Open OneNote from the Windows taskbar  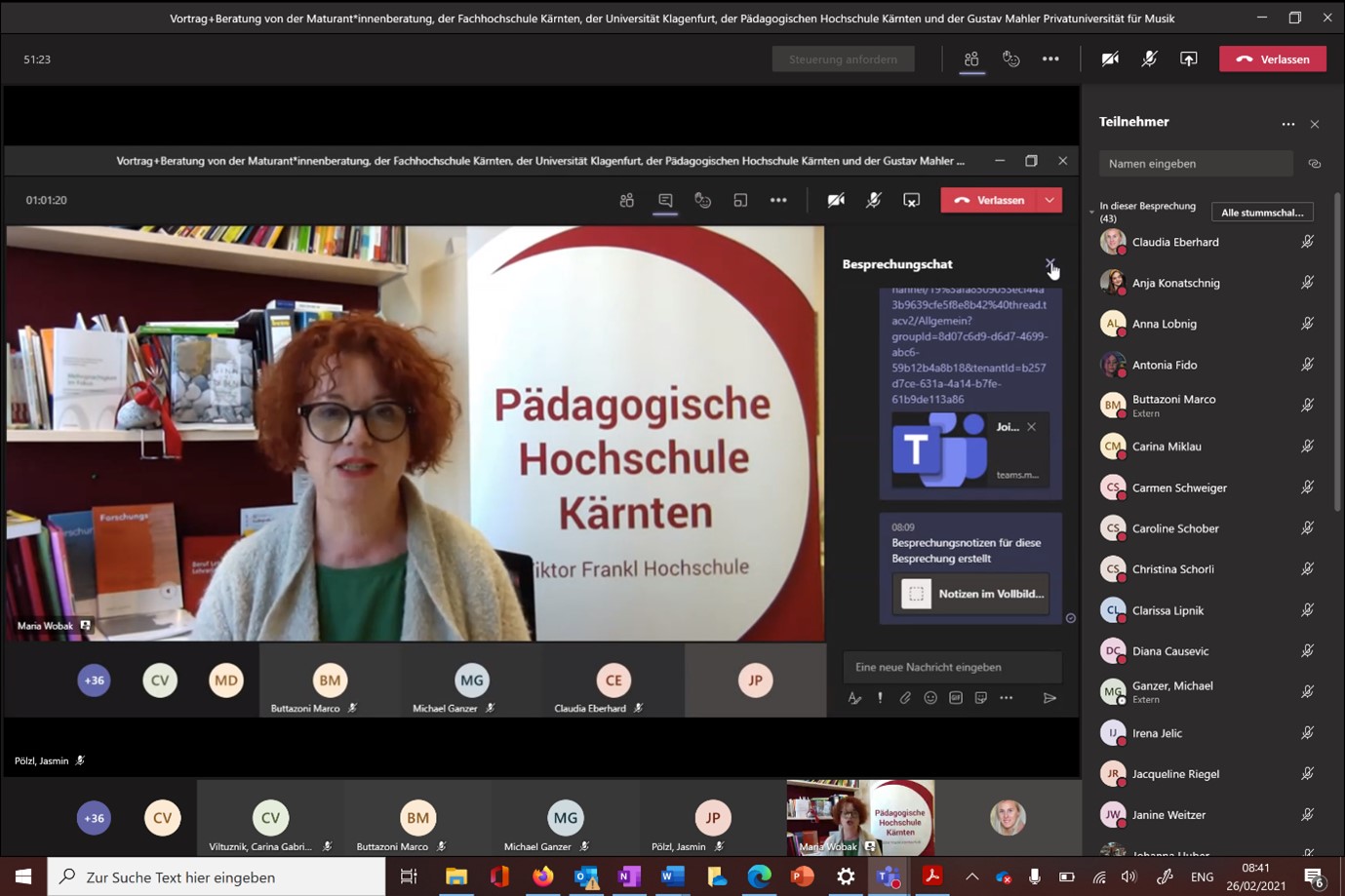[x=628, y=877]
